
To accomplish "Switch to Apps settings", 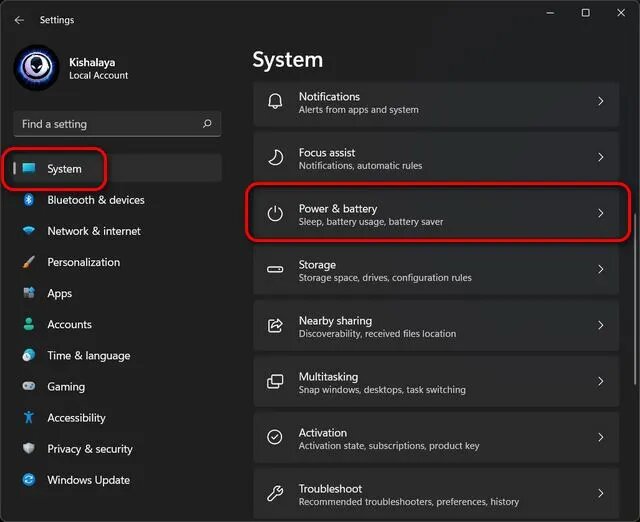I will (x=118, y=293).
